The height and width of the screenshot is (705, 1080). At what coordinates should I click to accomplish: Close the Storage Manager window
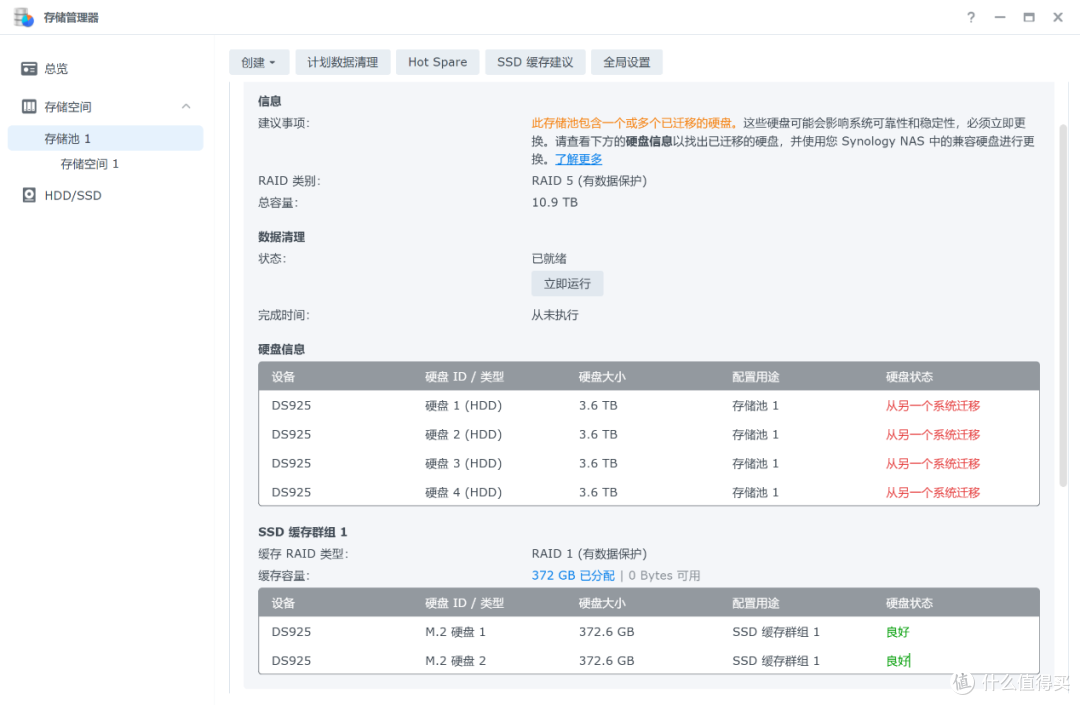[x=1058, y=17]
